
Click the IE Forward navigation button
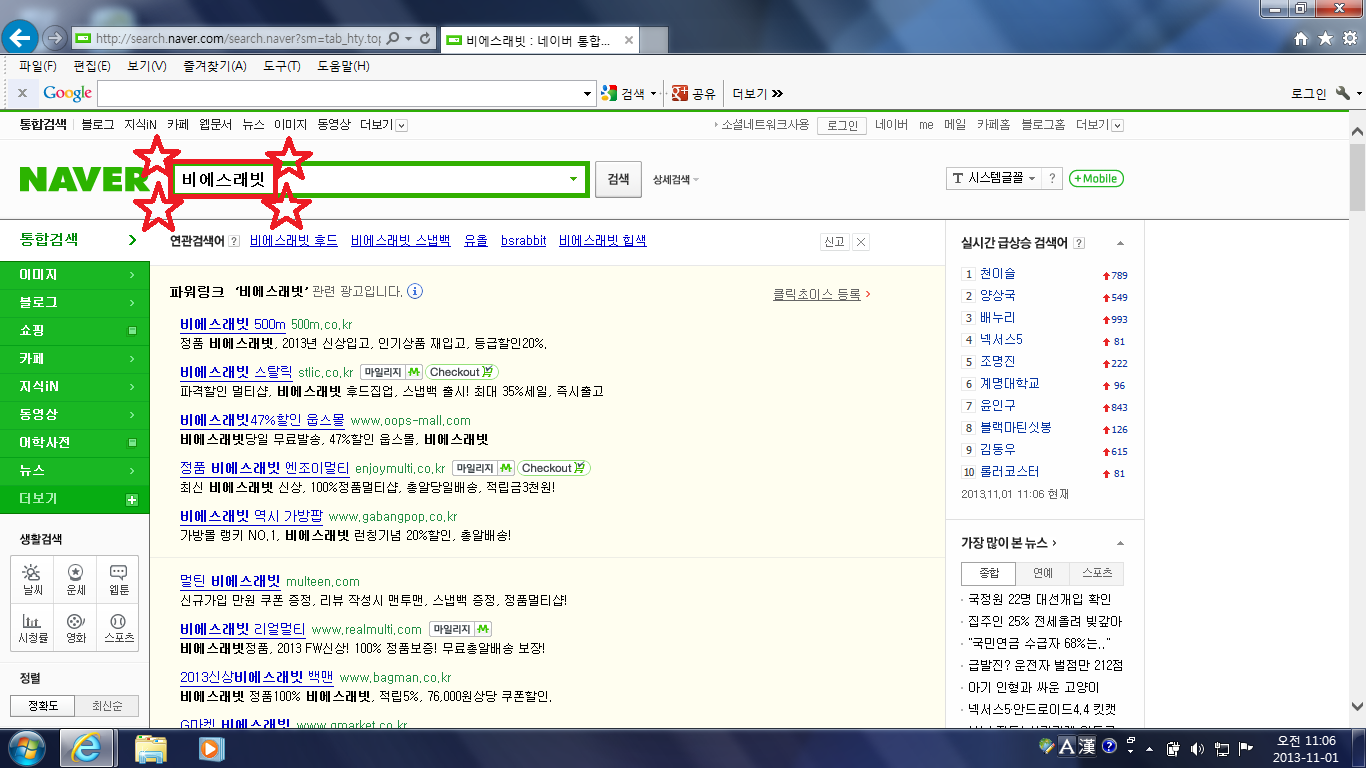tap(54, 38)
